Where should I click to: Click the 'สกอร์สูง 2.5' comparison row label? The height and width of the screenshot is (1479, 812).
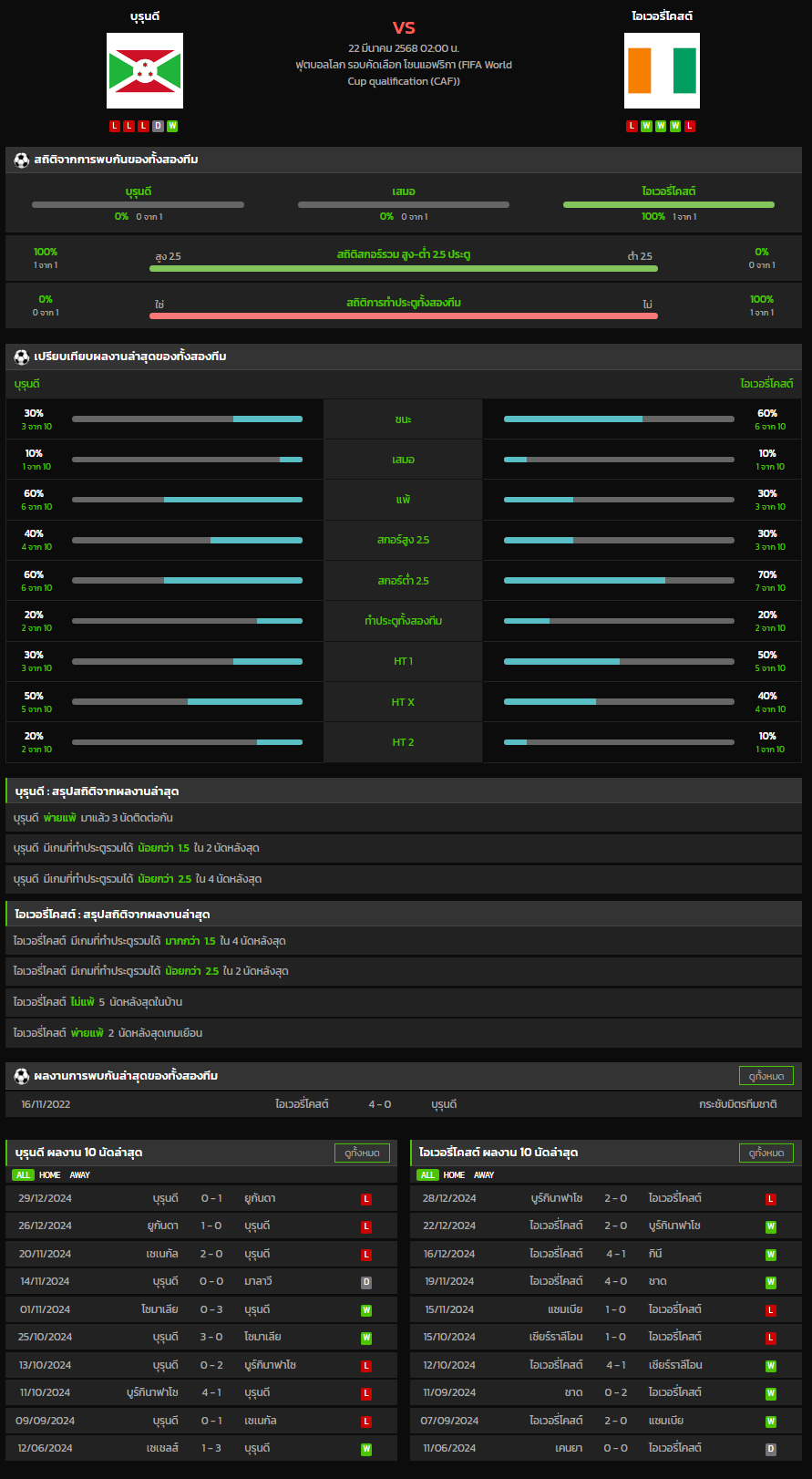click(403, 540)
